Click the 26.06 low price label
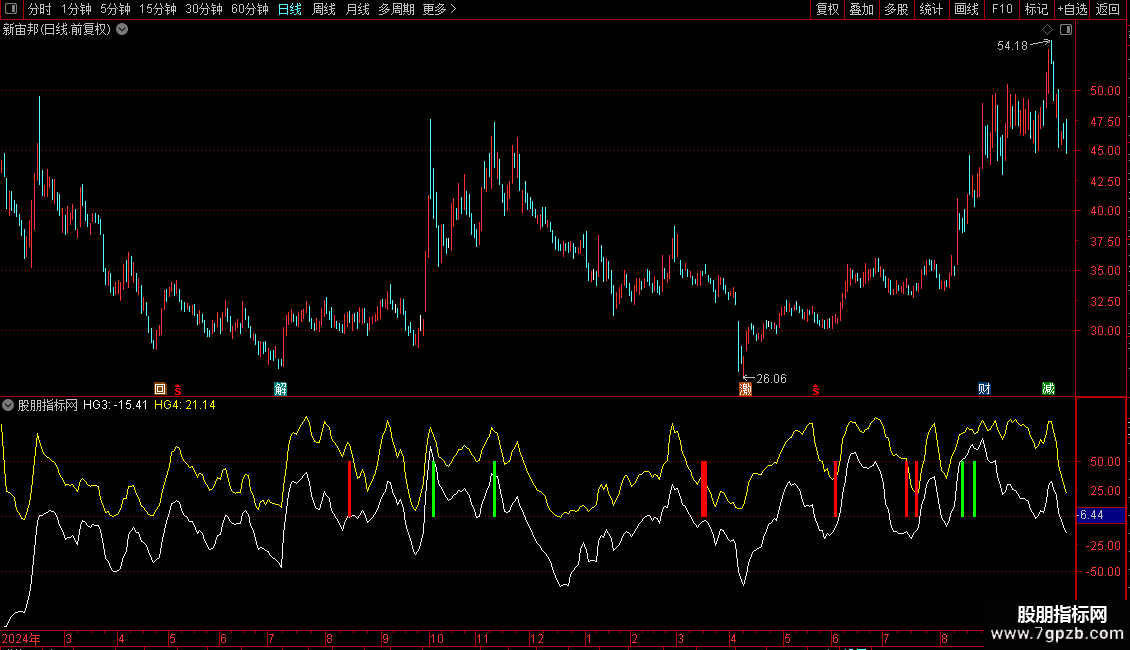 coord(771,379)
